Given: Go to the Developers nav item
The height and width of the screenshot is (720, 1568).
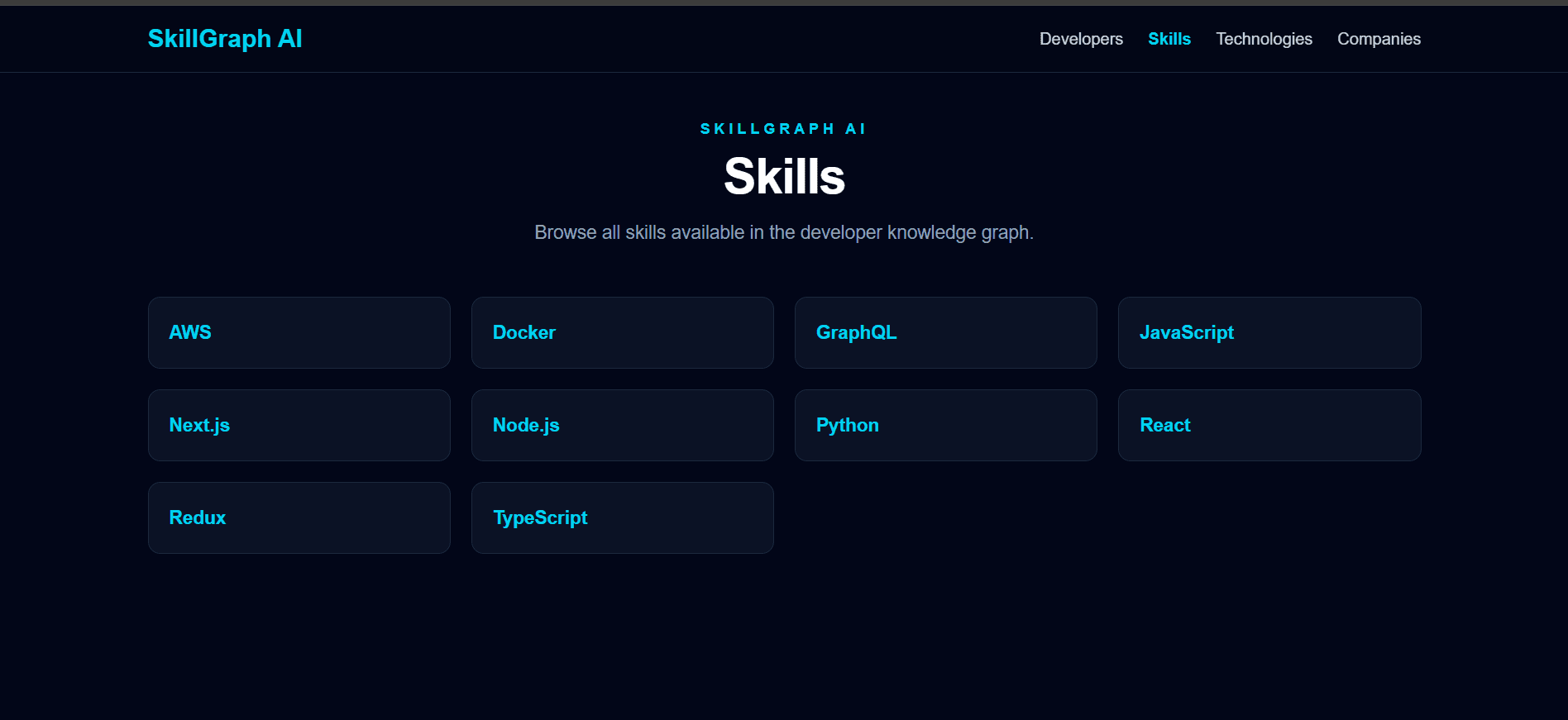Looking at the screenshot, I should (1081, 39).
